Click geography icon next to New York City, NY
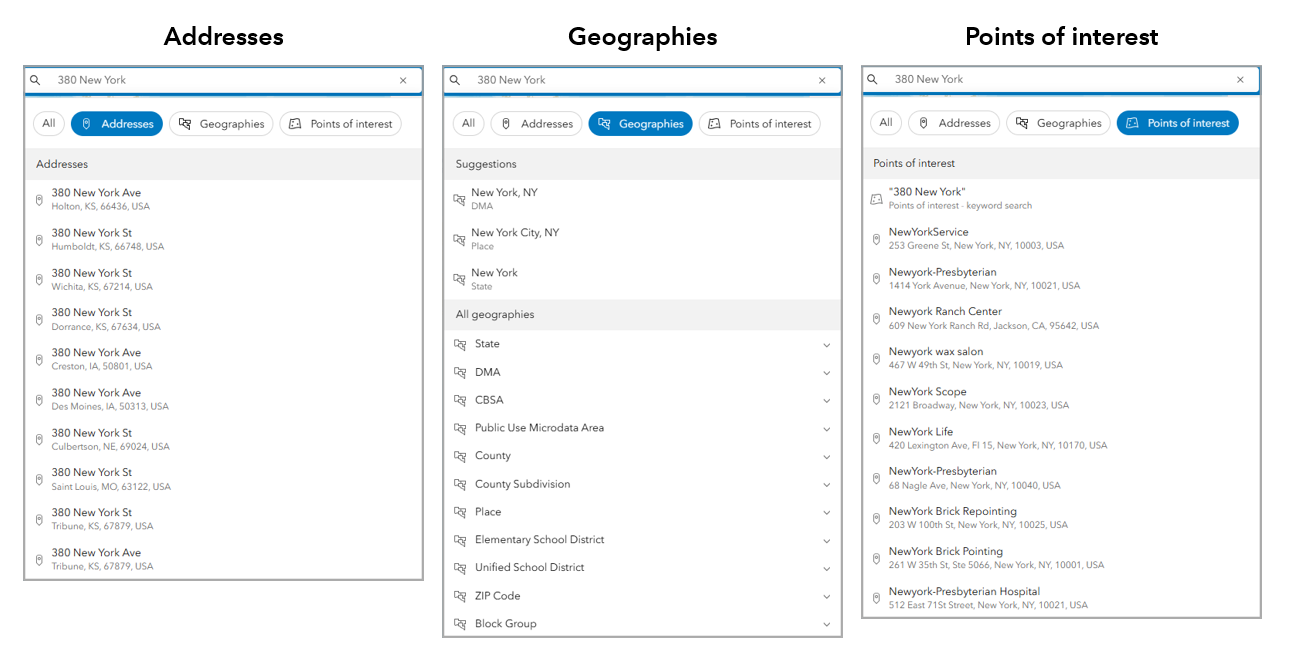 click(x=459, y=239)
